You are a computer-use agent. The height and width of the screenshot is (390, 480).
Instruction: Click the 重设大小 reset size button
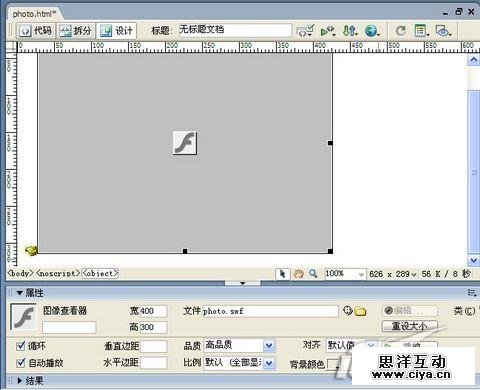(409, 326)
